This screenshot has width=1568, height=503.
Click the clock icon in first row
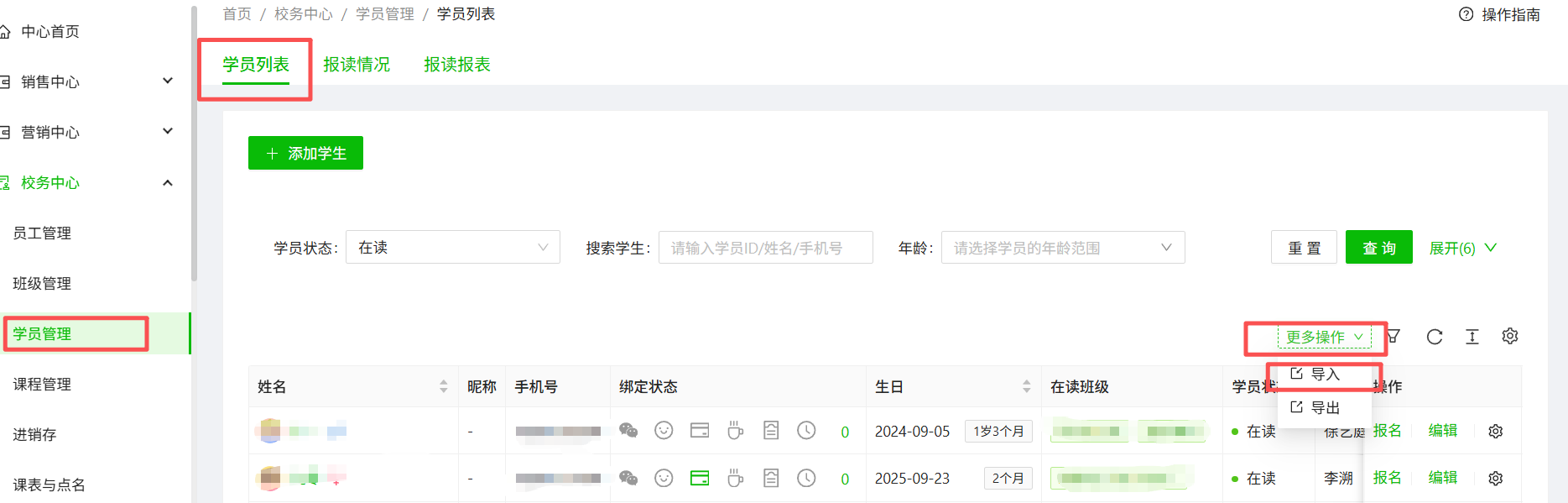(806, 431)
